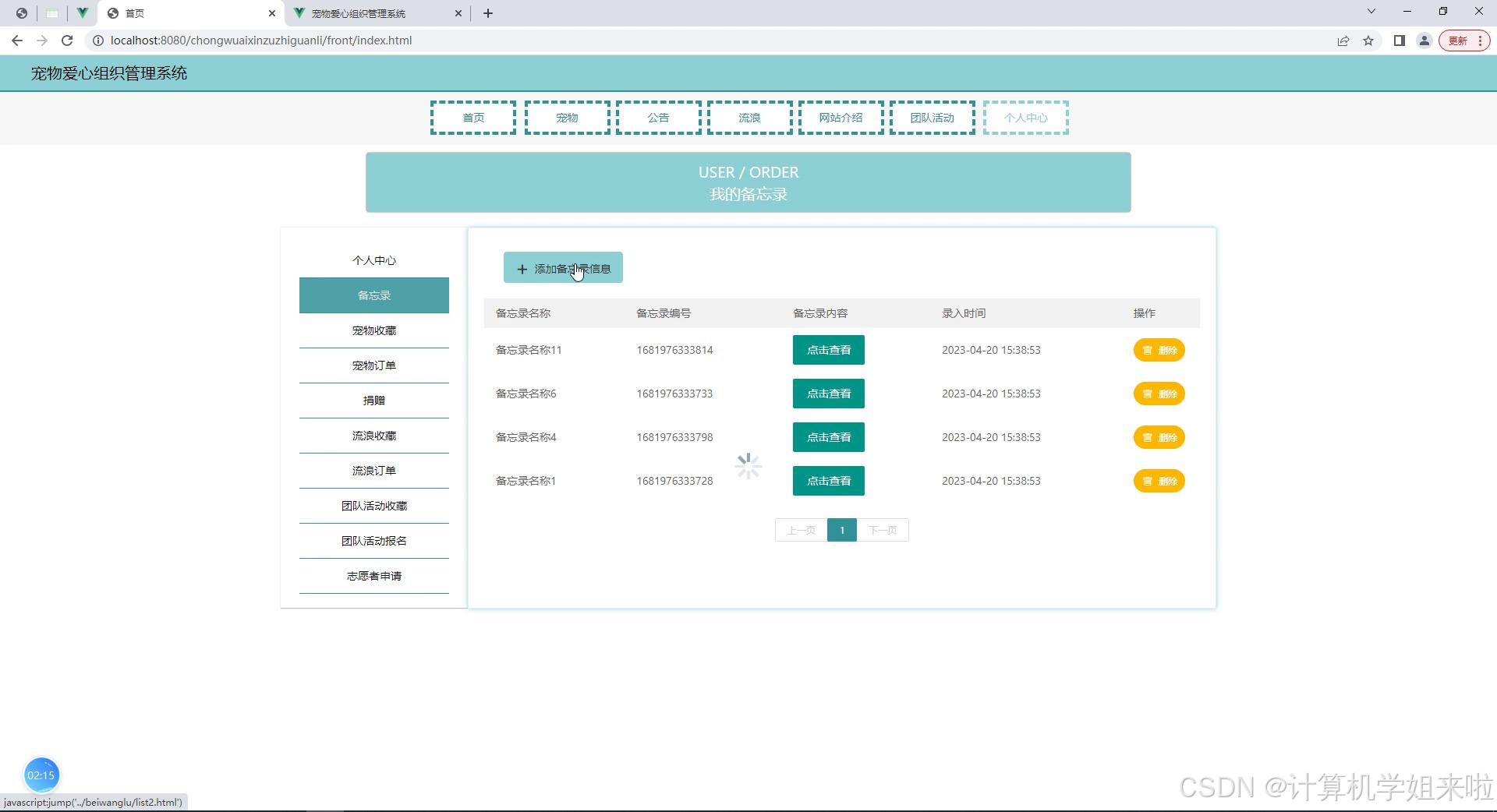Click 添加备忘录信息 button

pos(563,268)
